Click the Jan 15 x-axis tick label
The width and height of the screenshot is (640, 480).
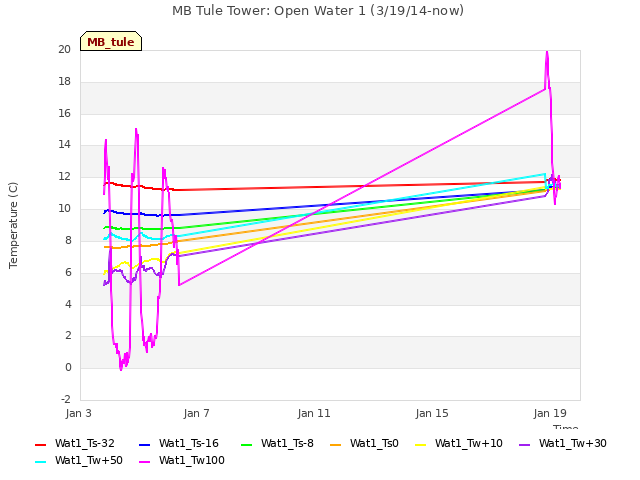coord(432,413)
